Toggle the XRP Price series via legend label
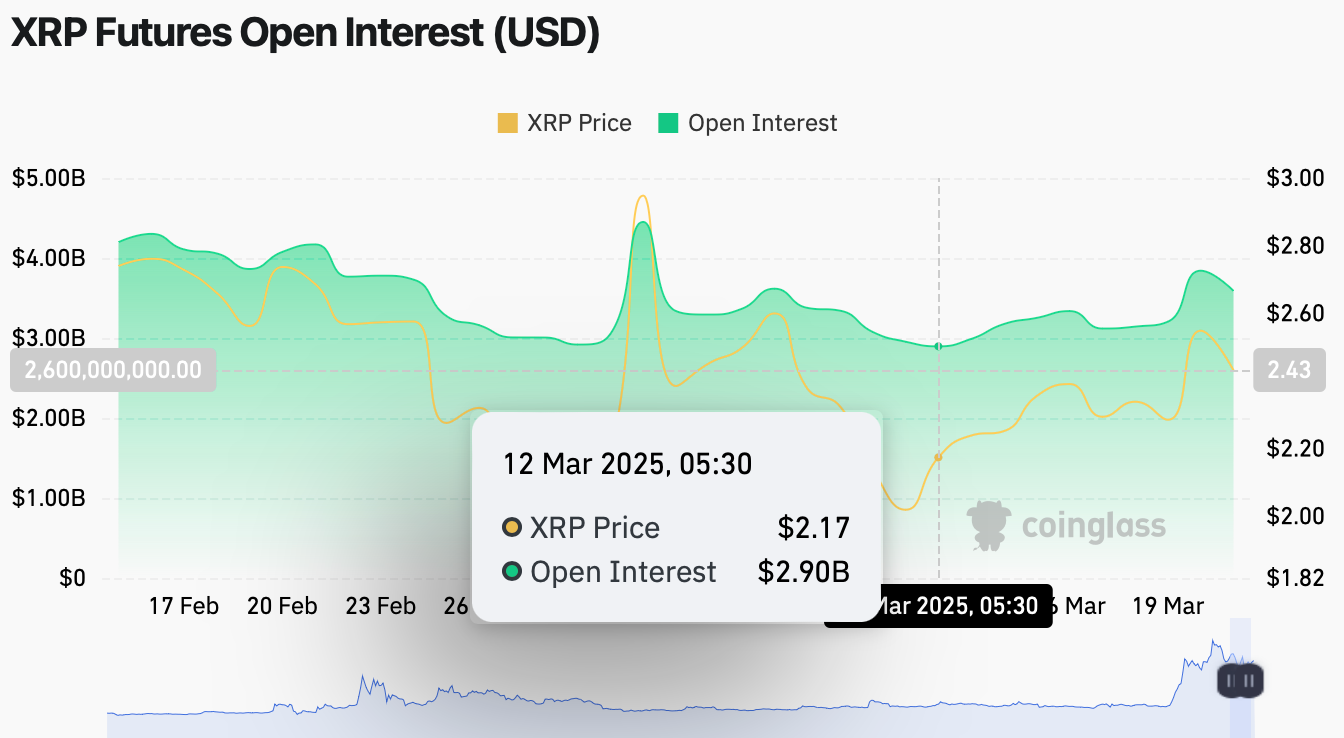Screen dimensions: 1344x738 [x=579, y=123]
